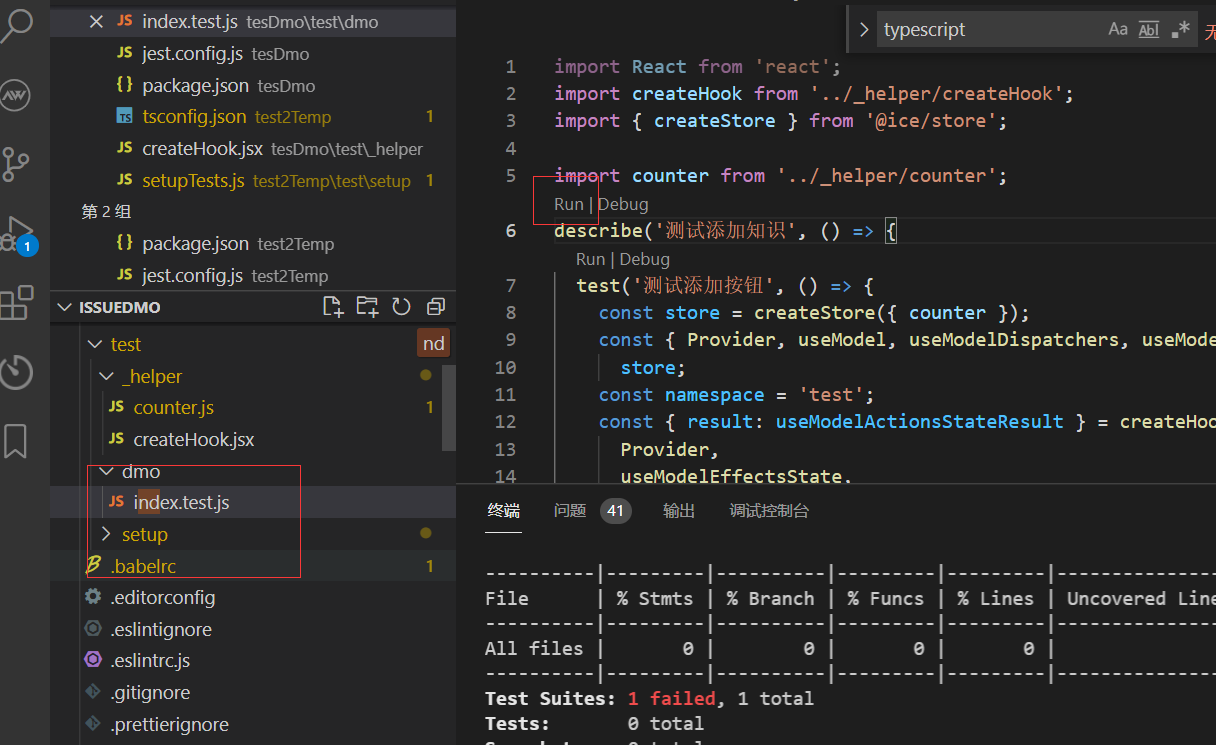The height and width of the screenshot is (745, 1216).
Task: Switch to the 调试控制台 debug console tab
Action: [769, 511]
